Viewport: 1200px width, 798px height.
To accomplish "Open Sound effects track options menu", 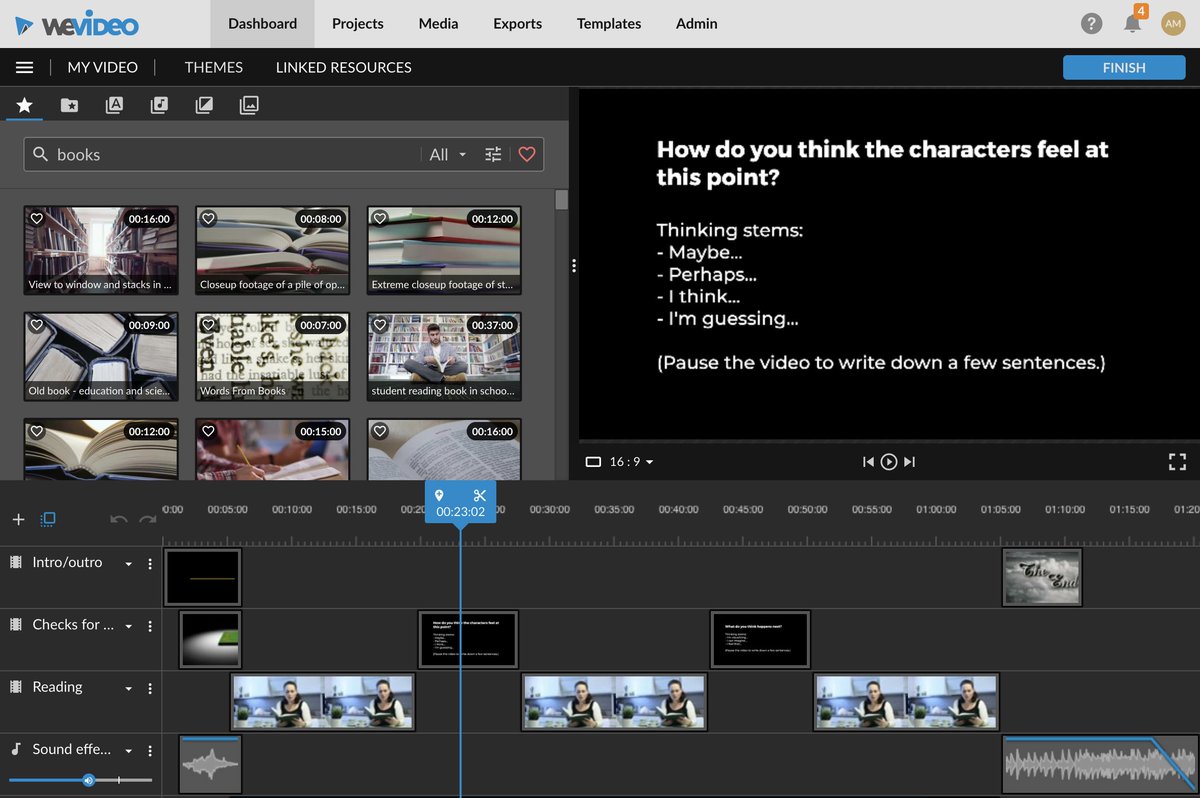I will (x=150, y=750).
